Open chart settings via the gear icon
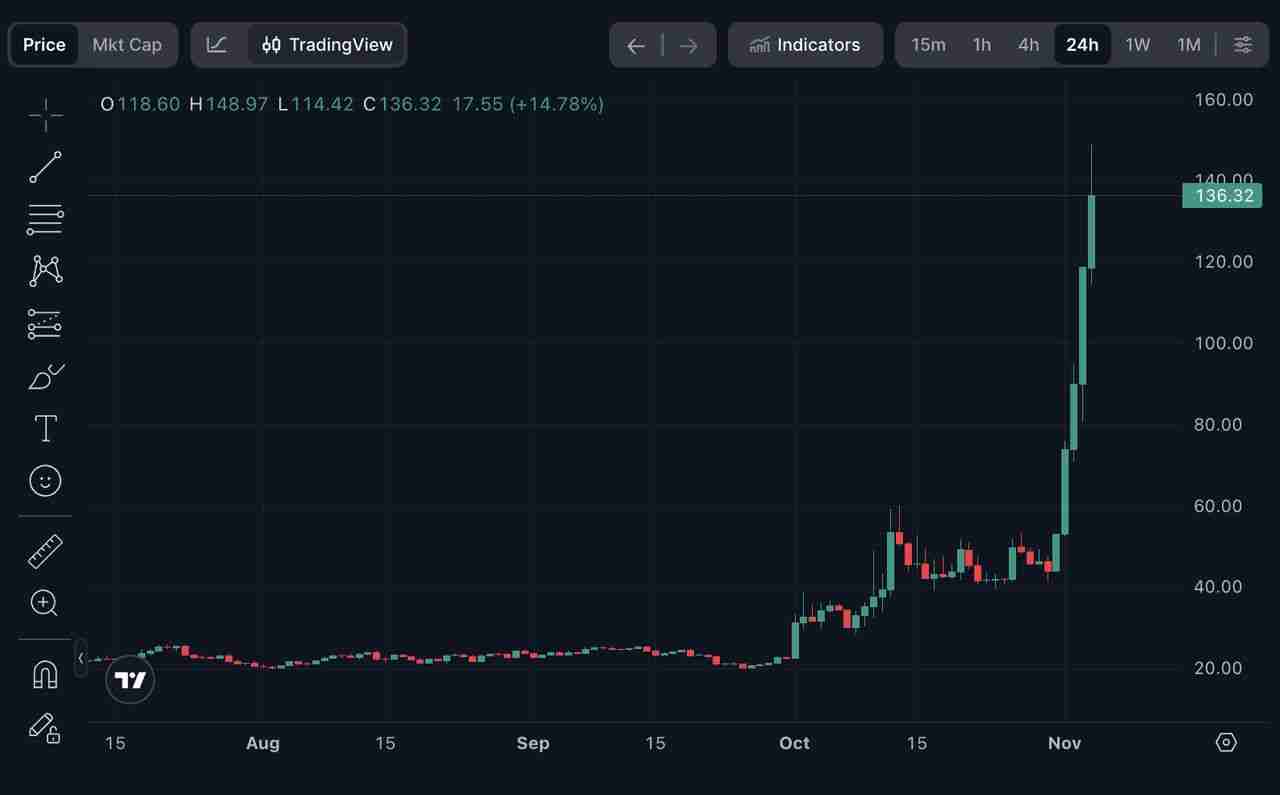Screen dimensions: 1280x795 pos(1227,742)
